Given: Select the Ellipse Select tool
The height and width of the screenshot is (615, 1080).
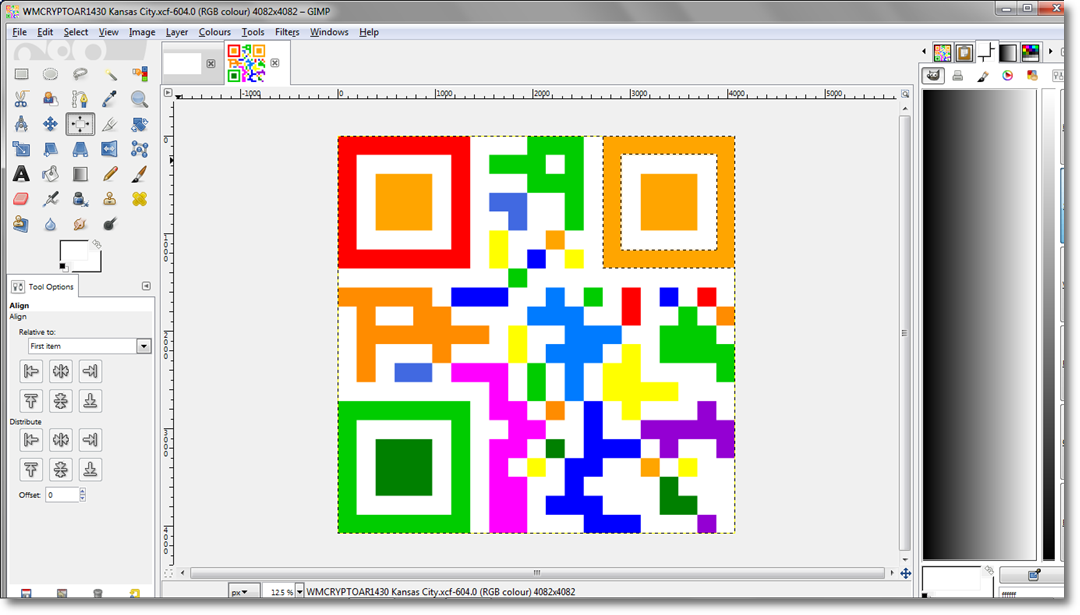Looking at the screenshot, I should 50,74.
